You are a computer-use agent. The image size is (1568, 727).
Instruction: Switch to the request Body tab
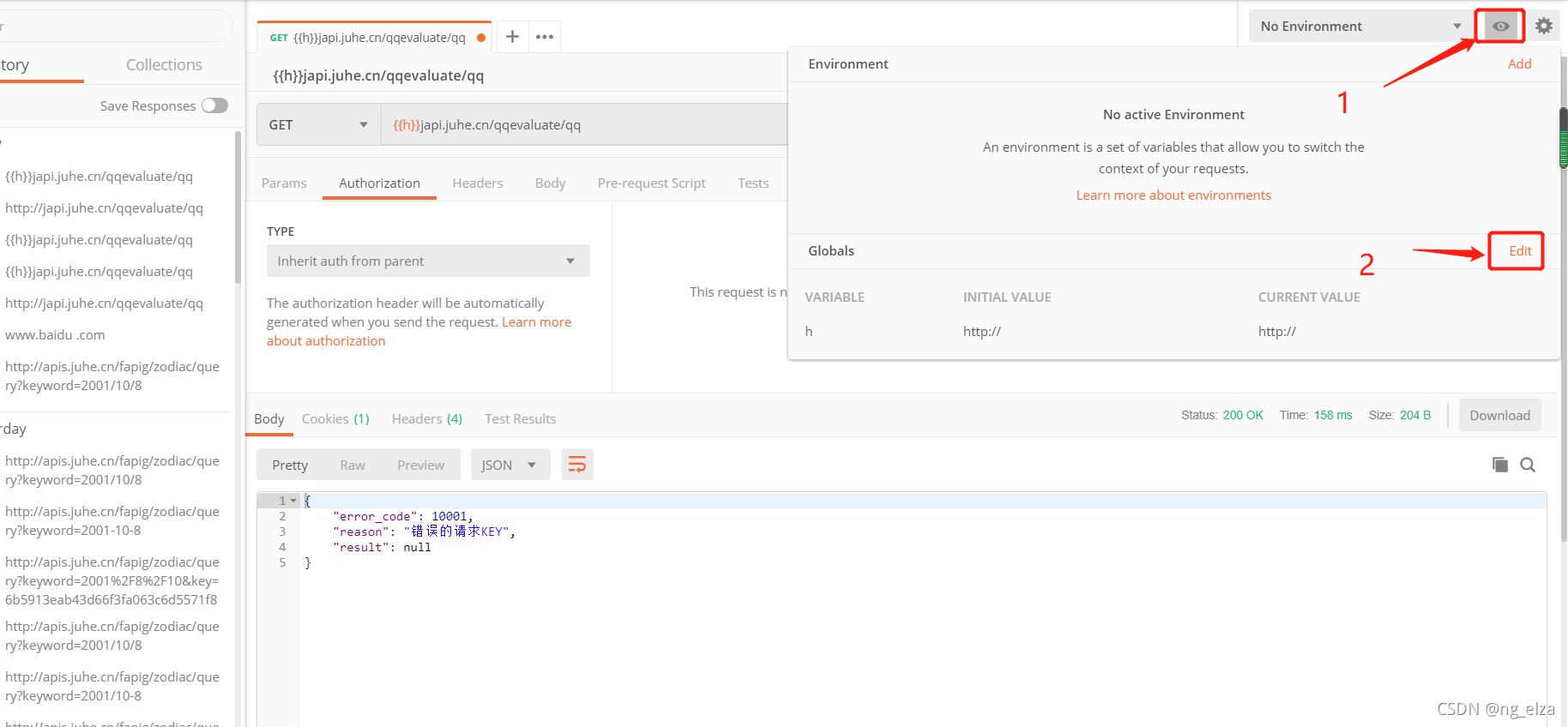(x=550, y=183)
